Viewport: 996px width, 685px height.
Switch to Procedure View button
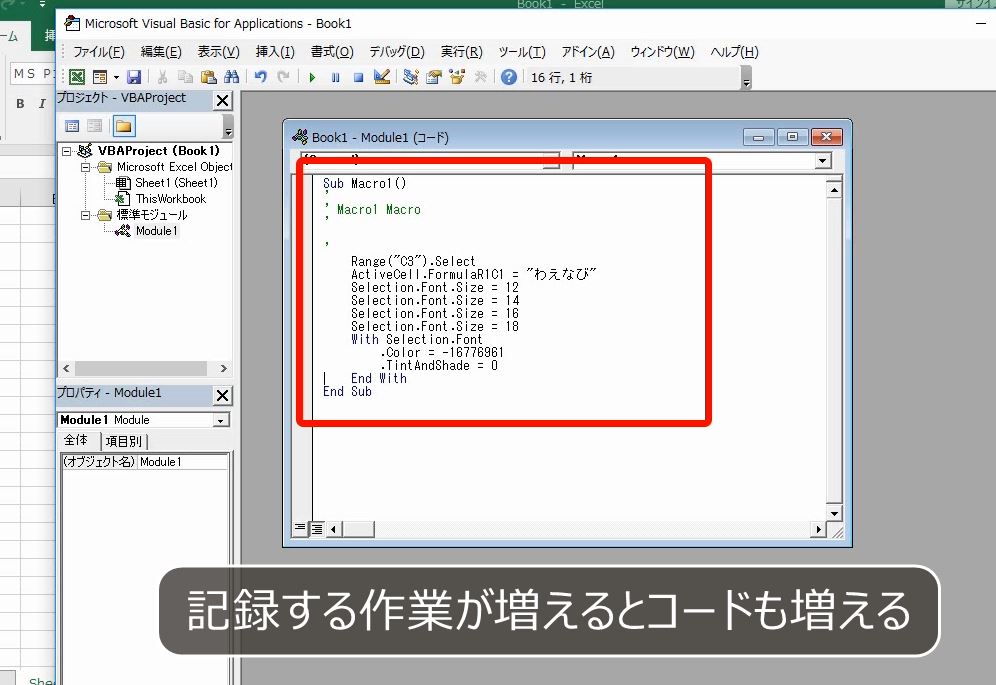click(x=300, y=528)
